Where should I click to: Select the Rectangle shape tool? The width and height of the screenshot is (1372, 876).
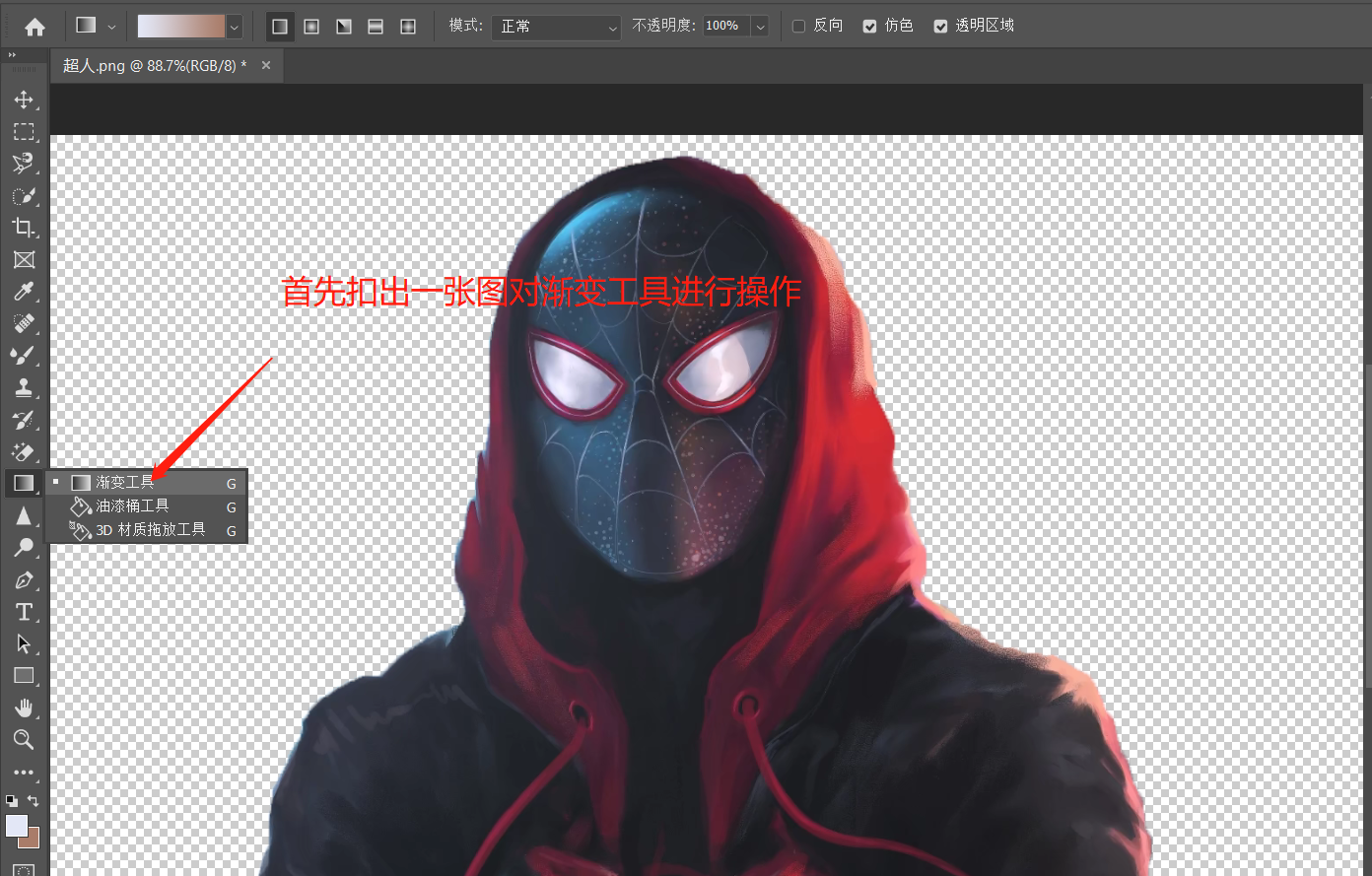click(24, 676)
